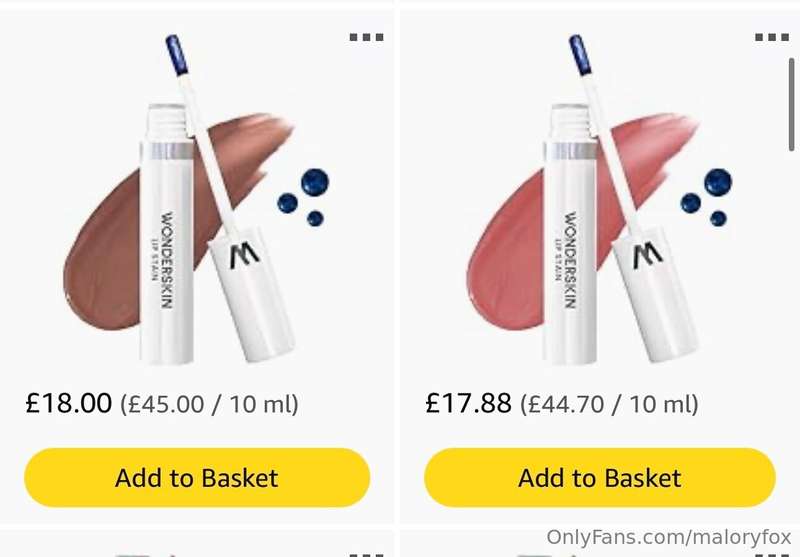Click the £45.00 / 10 ml unit price

[209, 404]
